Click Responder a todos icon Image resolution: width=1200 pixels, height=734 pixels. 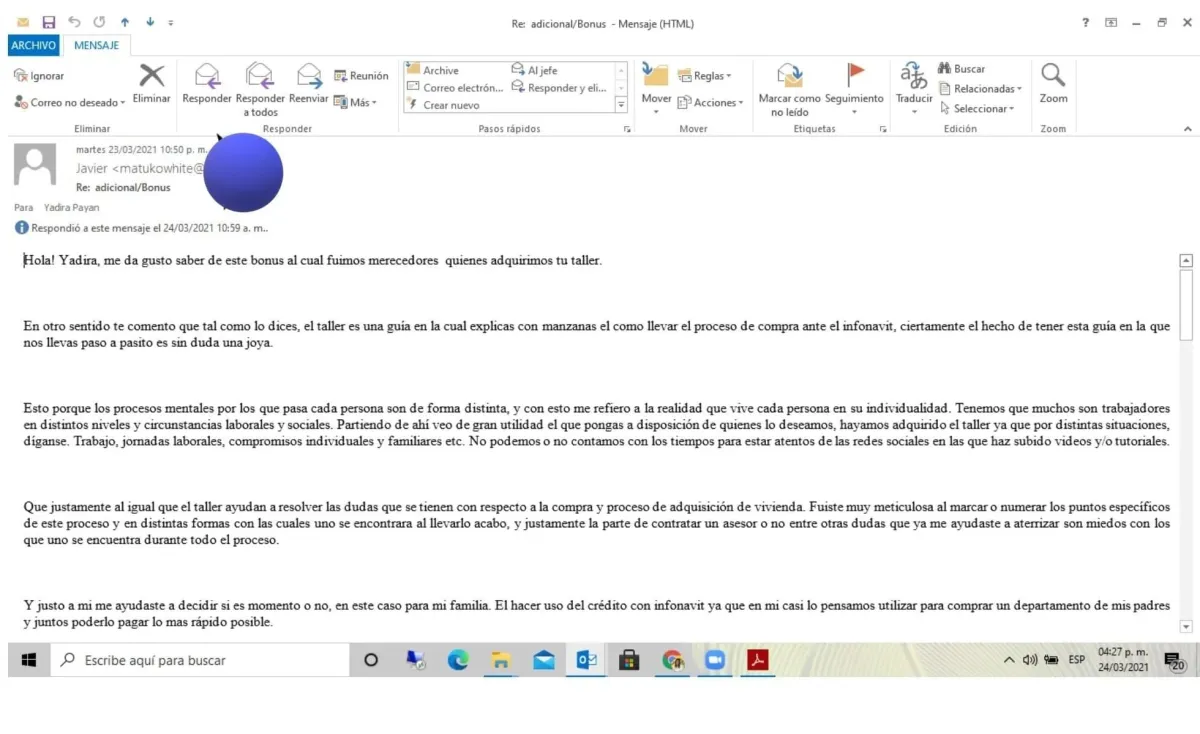click(x=260, y=76)
